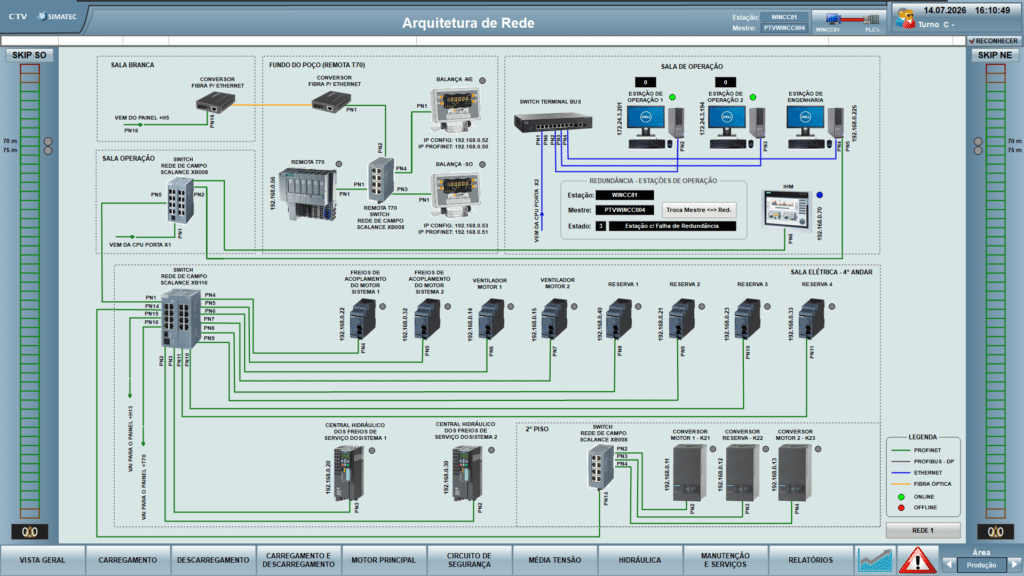Image resolution: width=1024 pixels, height=576 pixels.
Task: Select Central Hidráulica Sistema 2 drive
Action: [x=468, y=474]
